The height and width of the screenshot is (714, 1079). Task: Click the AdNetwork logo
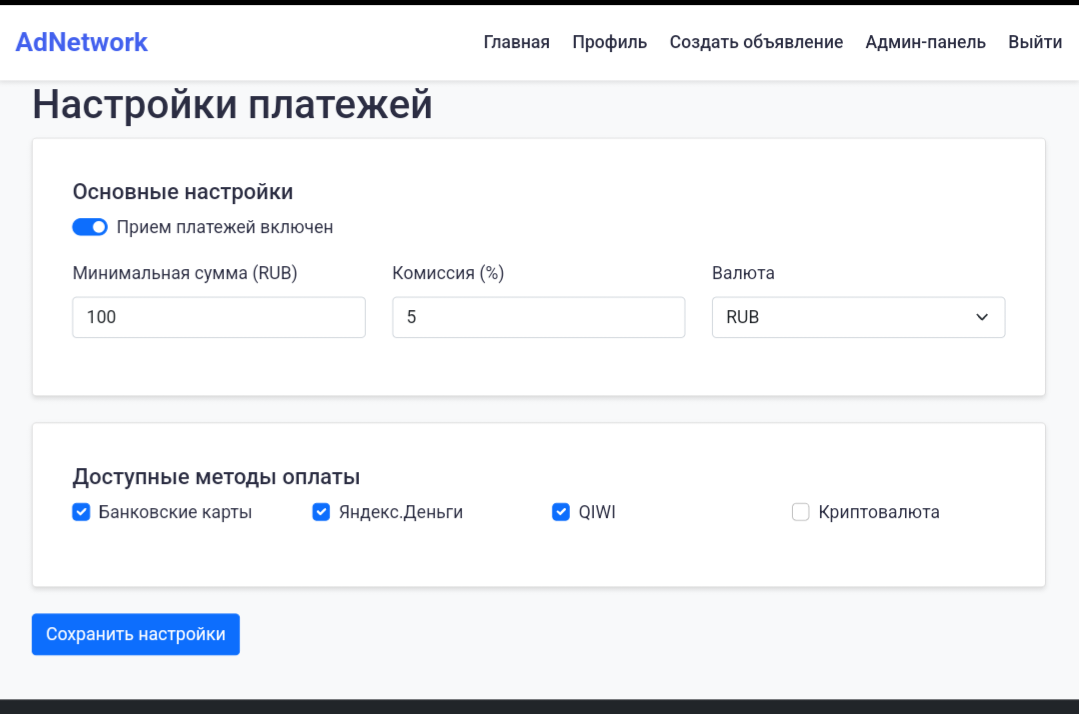tap(81, 42)
